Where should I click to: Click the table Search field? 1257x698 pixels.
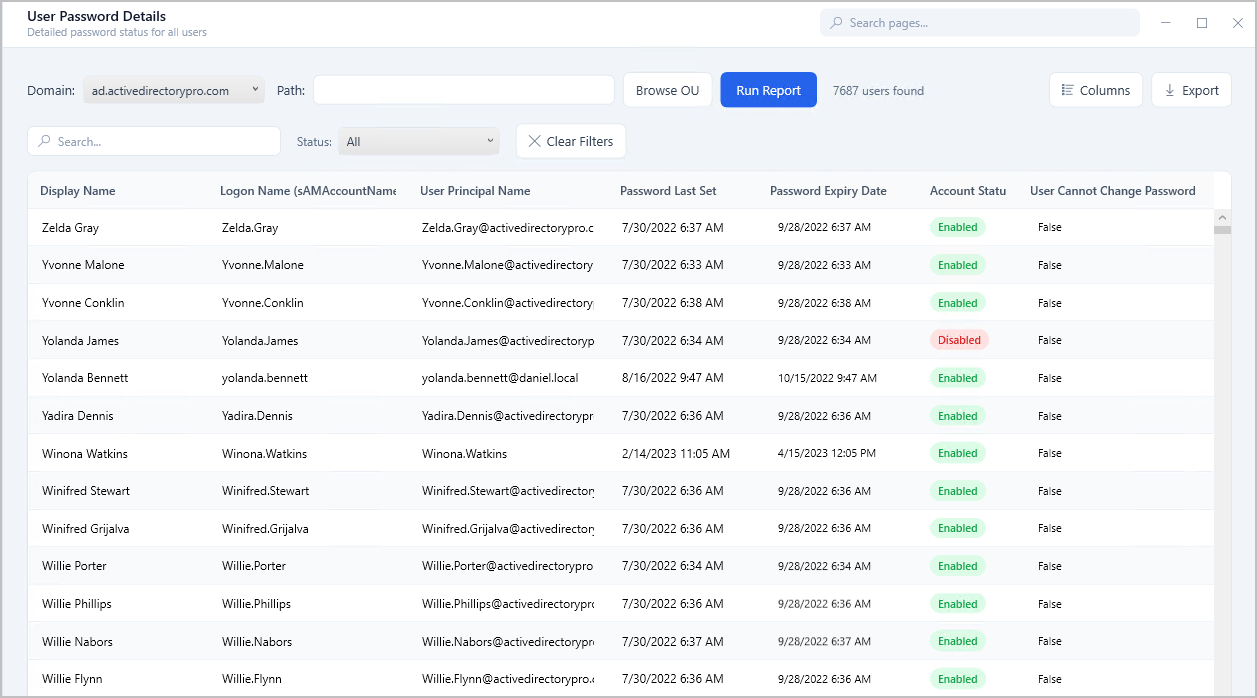(x=154, y=141)
